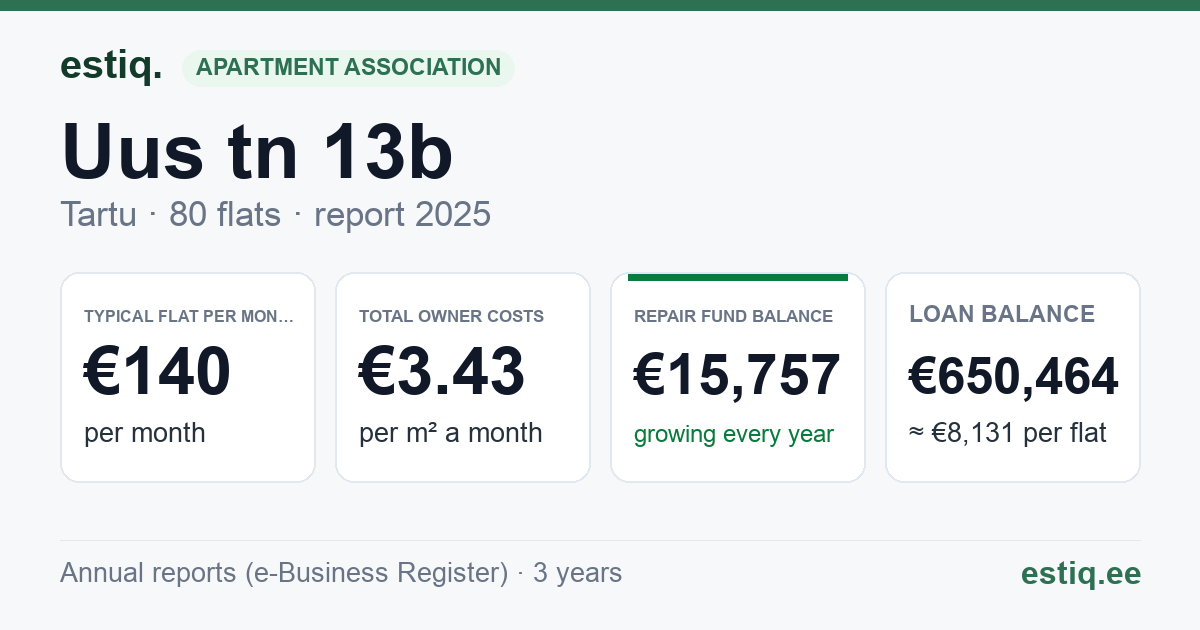This screenshot has height=630, width=1200.
Task: Click the Uus tn 13b heading
Action: coord(258,152)
